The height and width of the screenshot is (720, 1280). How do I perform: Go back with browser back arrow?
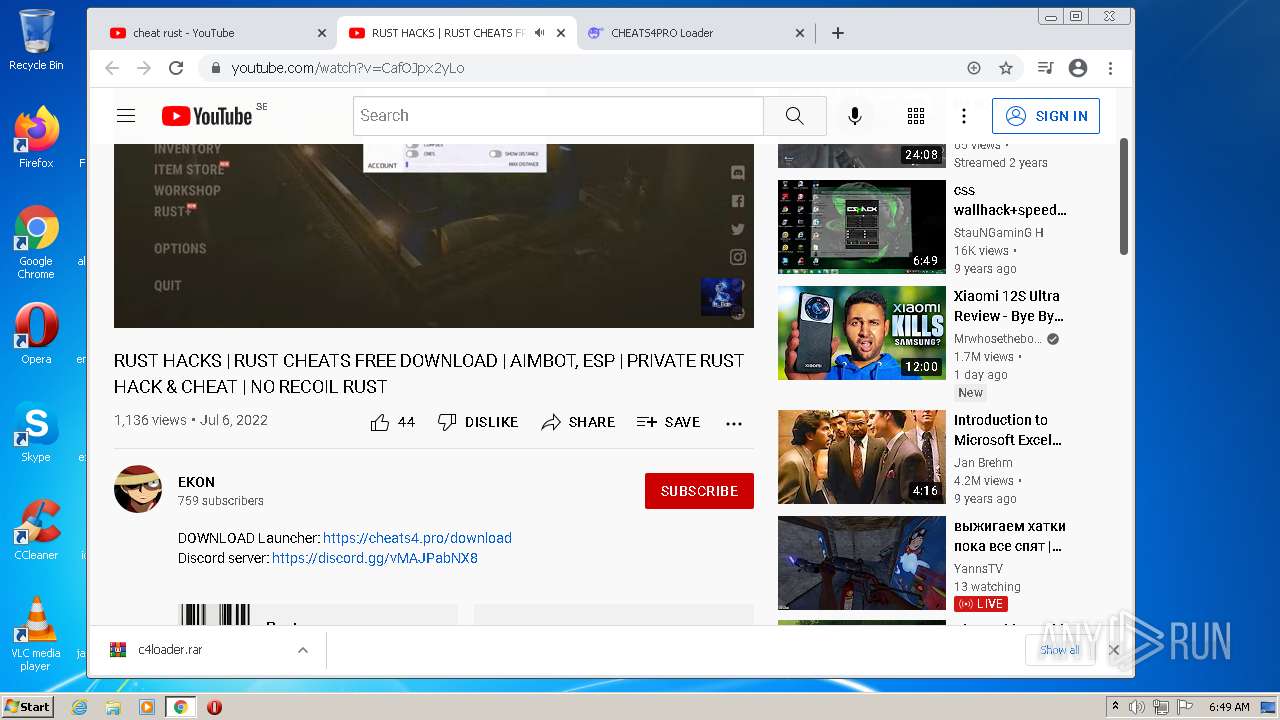[112, 68]
